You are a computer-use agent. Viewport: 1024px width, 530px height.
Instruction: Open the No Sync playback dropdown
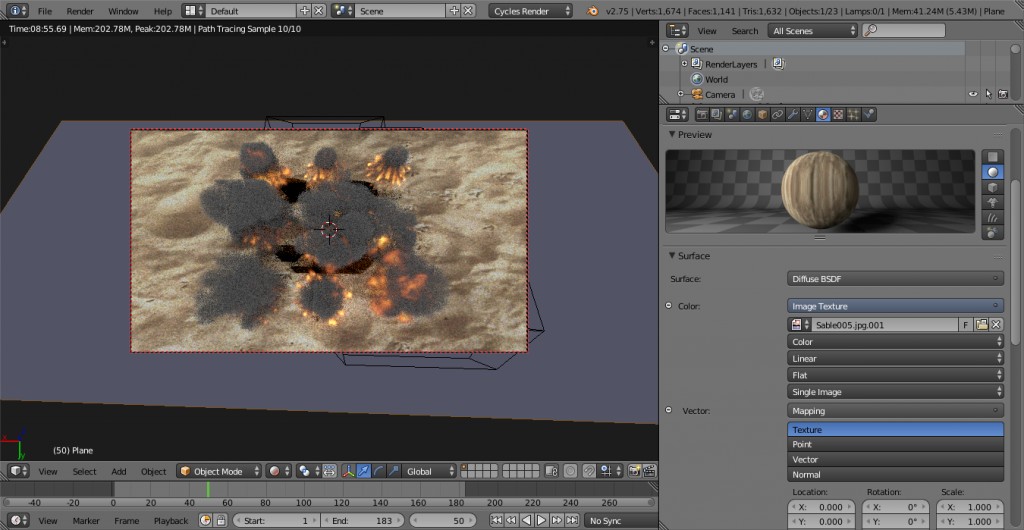(x=619, y=520)
